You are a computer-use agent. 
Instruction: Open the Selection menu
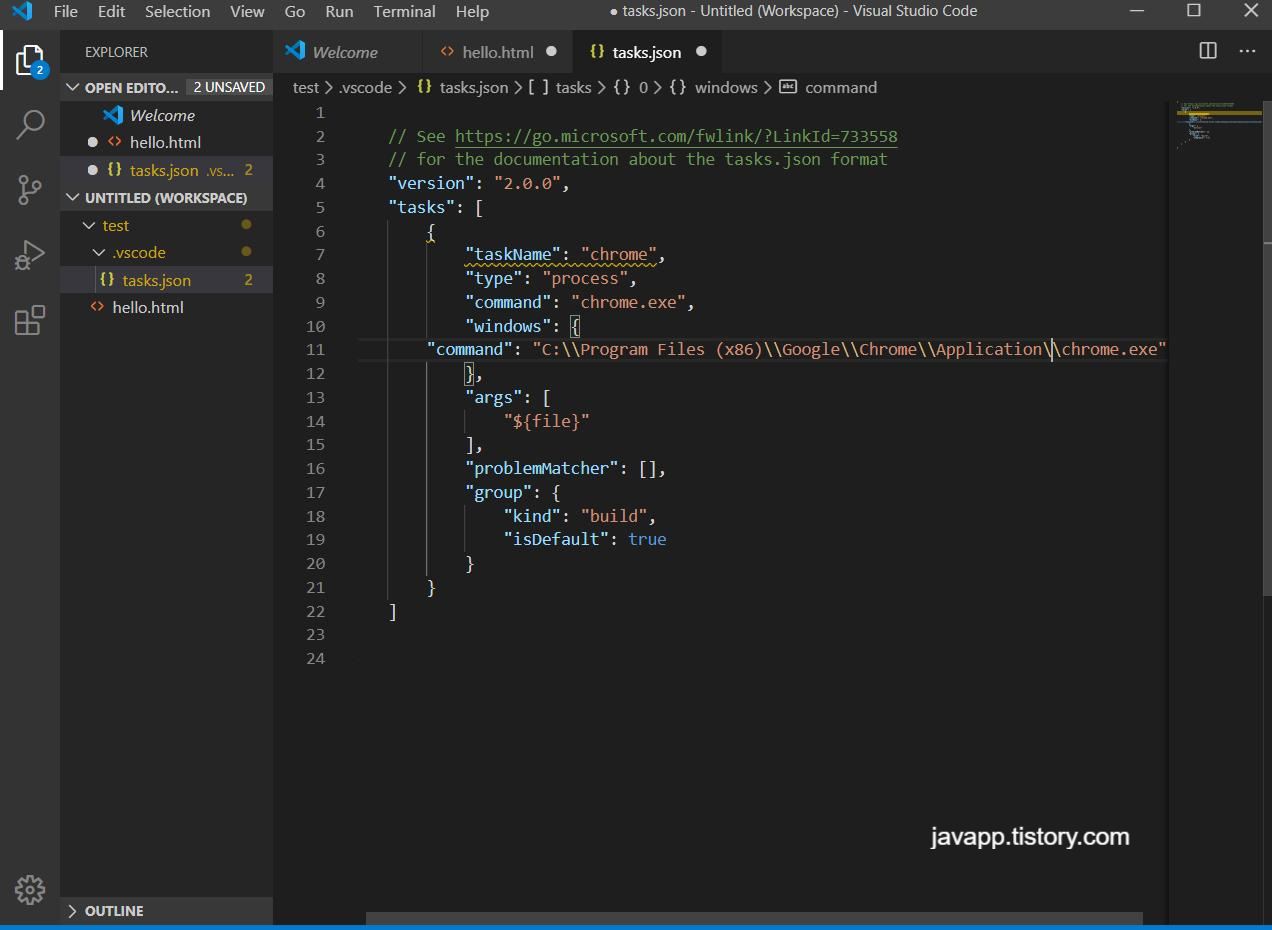click(x=177, y=12)
